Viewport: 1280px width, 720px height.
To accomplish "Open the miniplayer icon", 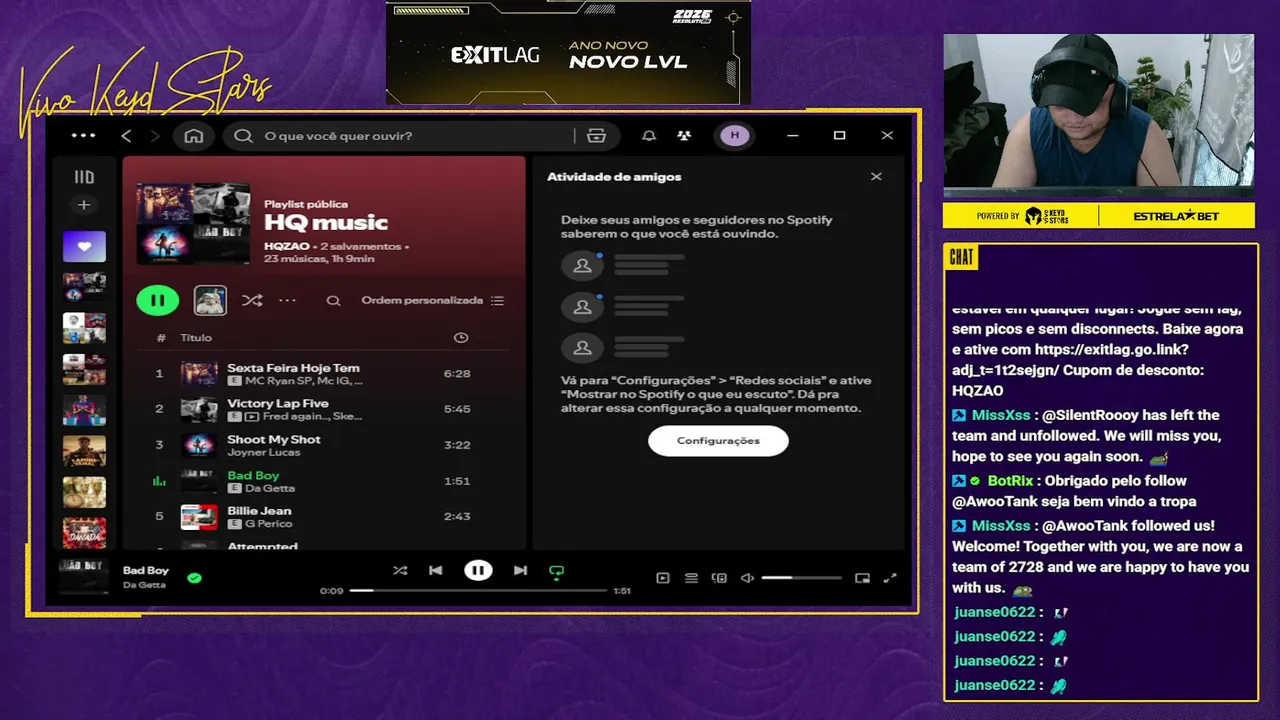I will [863, 578].
